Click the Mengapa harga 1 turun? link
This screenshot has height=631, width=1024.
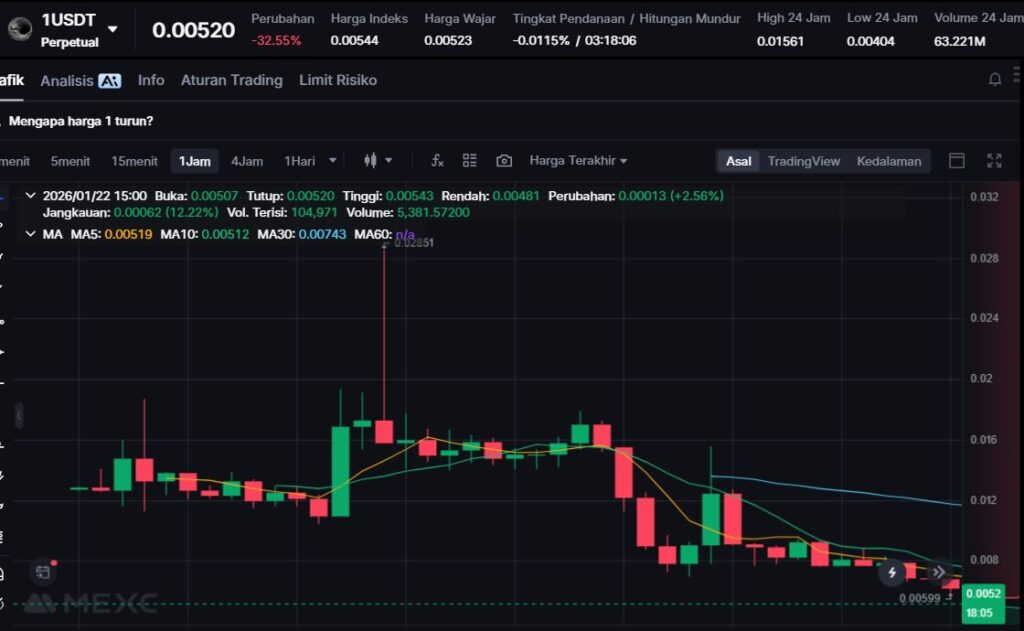(81, 121)
